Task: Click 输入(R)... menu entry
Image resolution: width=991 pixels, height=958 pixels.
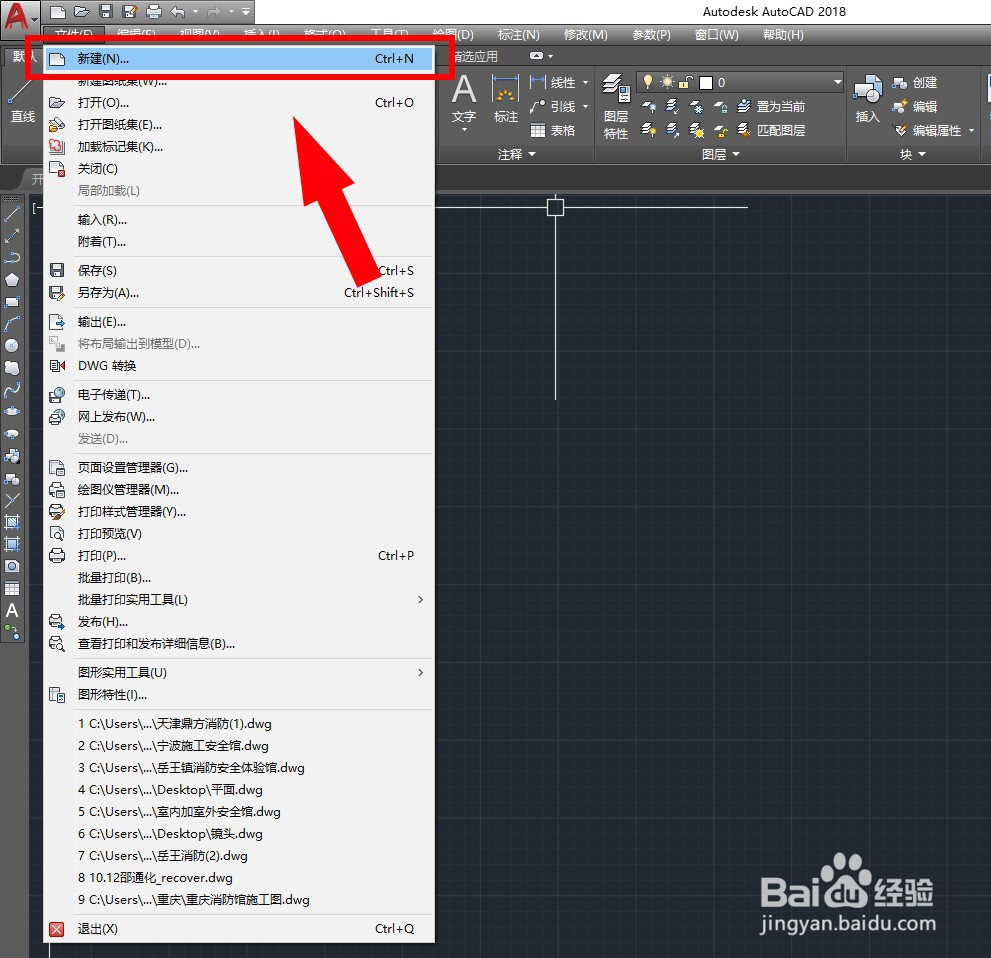Action: 240,220
